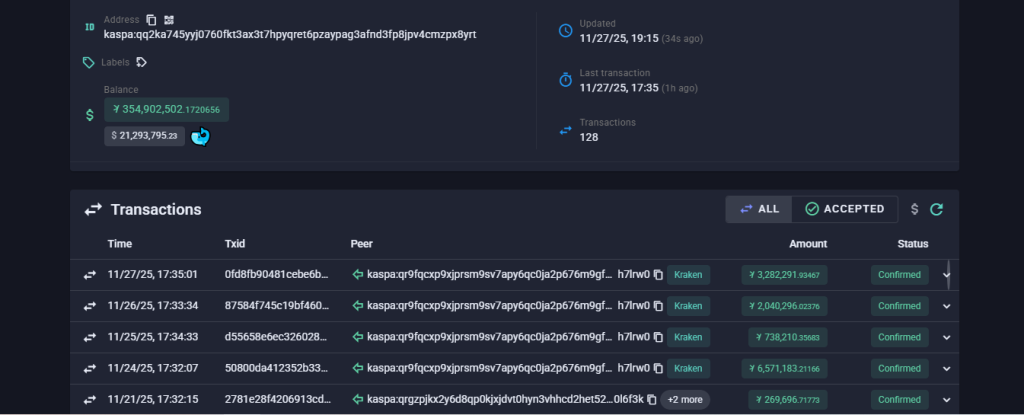Copy peer address in 11/21/25 transaction row
This screenshot has width=1024, height=415.
tap(651, 400)
